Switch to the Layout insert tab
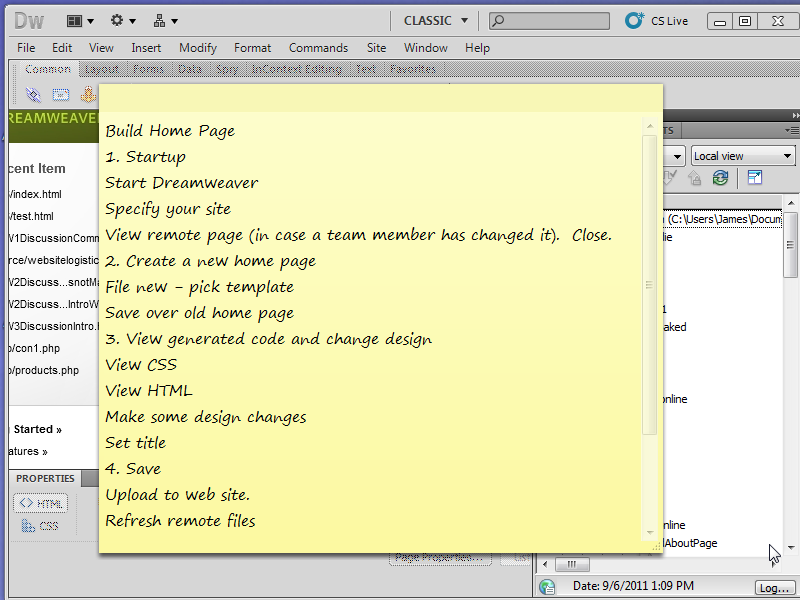800x600 pixels. click(x=101, y=69)
